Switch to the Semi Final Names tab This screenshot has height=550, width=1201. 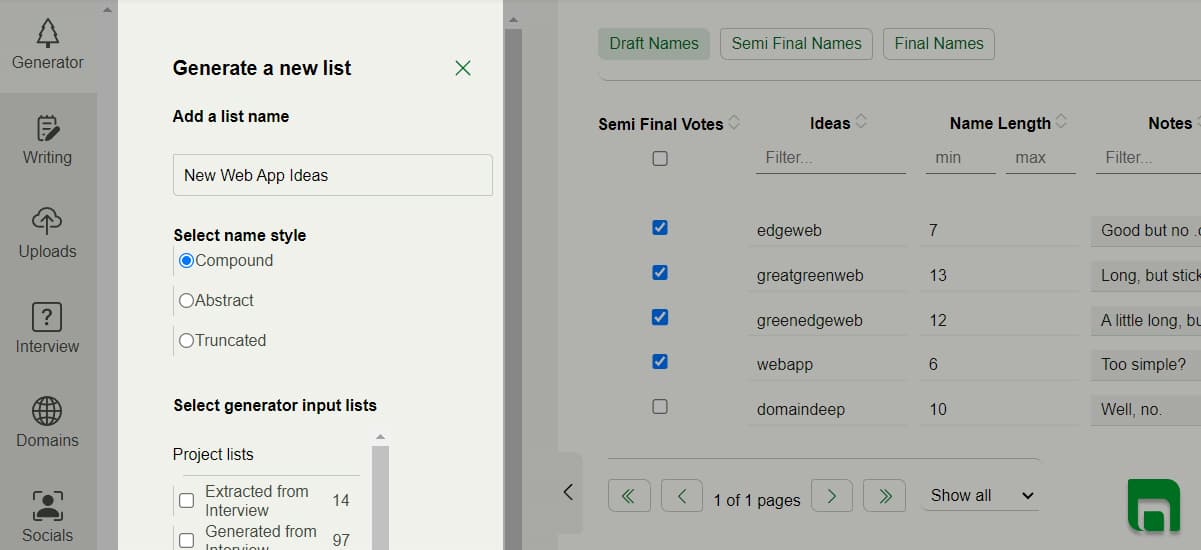[x=796, y=44]
